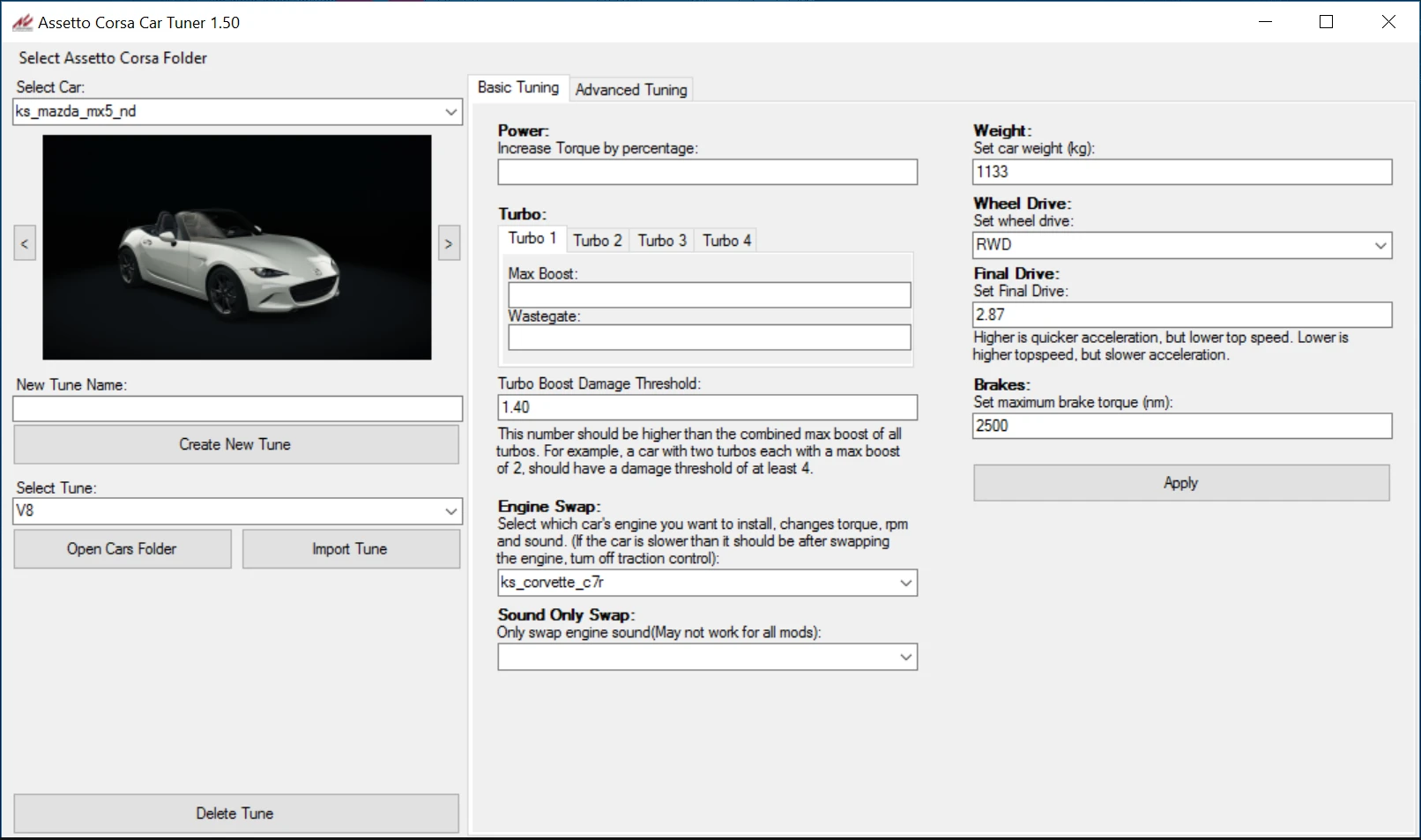The image size is (1421, 840).
Task: Click the Create New Tune button
Action: click(x=235, y=444)
